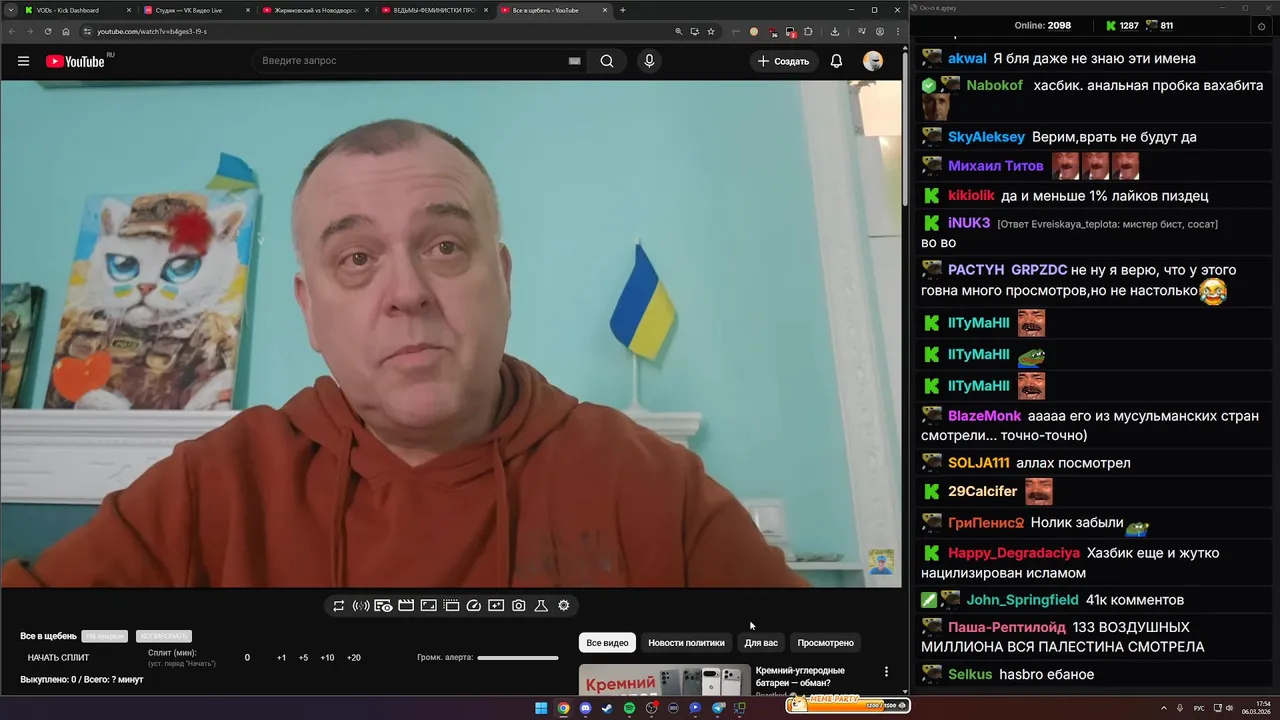Go to YouTube home via logo
1280x720 pixels.
75,61
